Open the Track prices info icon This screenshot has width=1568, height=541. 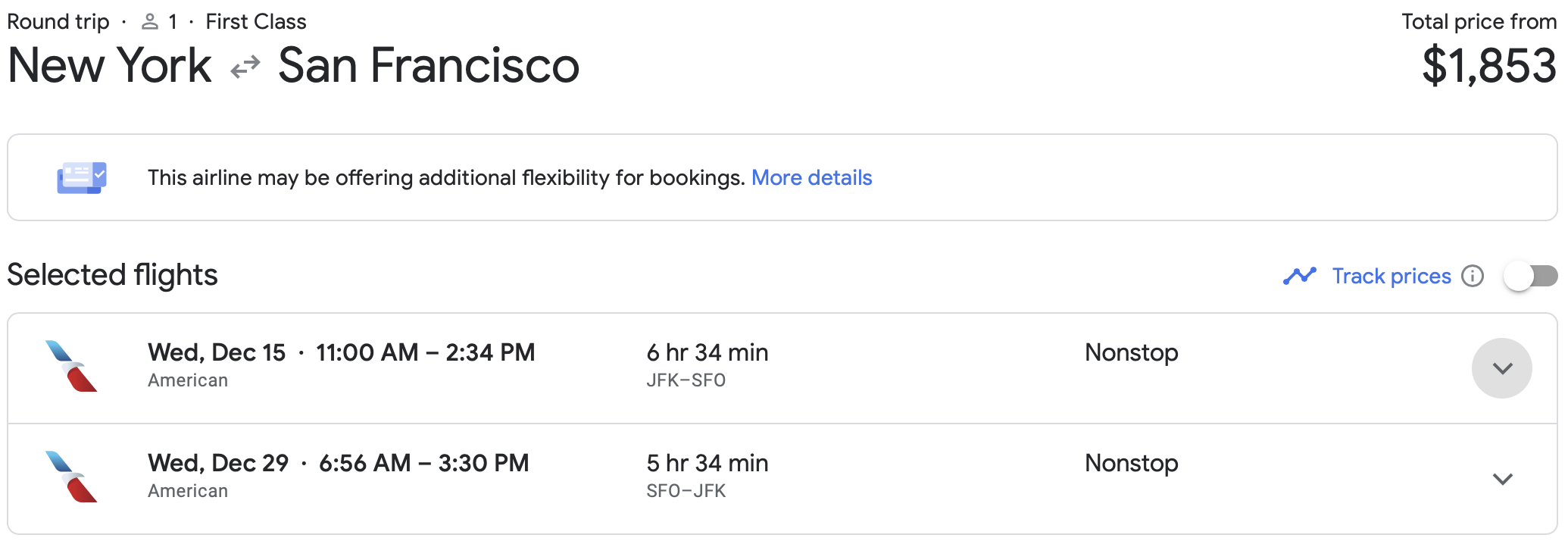pyautogui.click(x=1473, y=276)
